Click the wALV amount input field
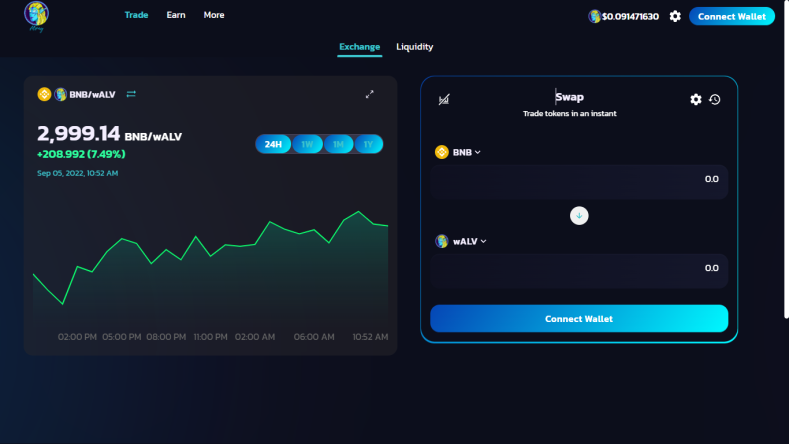The image size is (789, 444). pyautogui.click(x=579, y=271)
